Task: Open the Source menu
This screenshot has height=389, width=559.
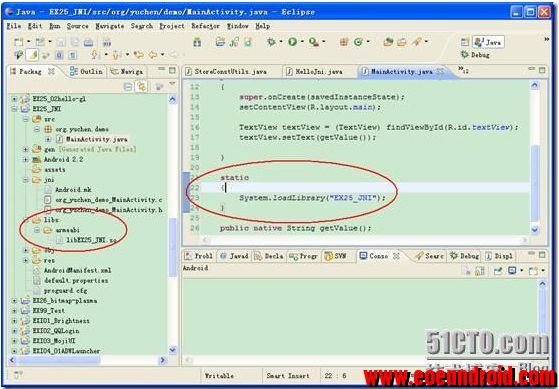Action: 77,26
